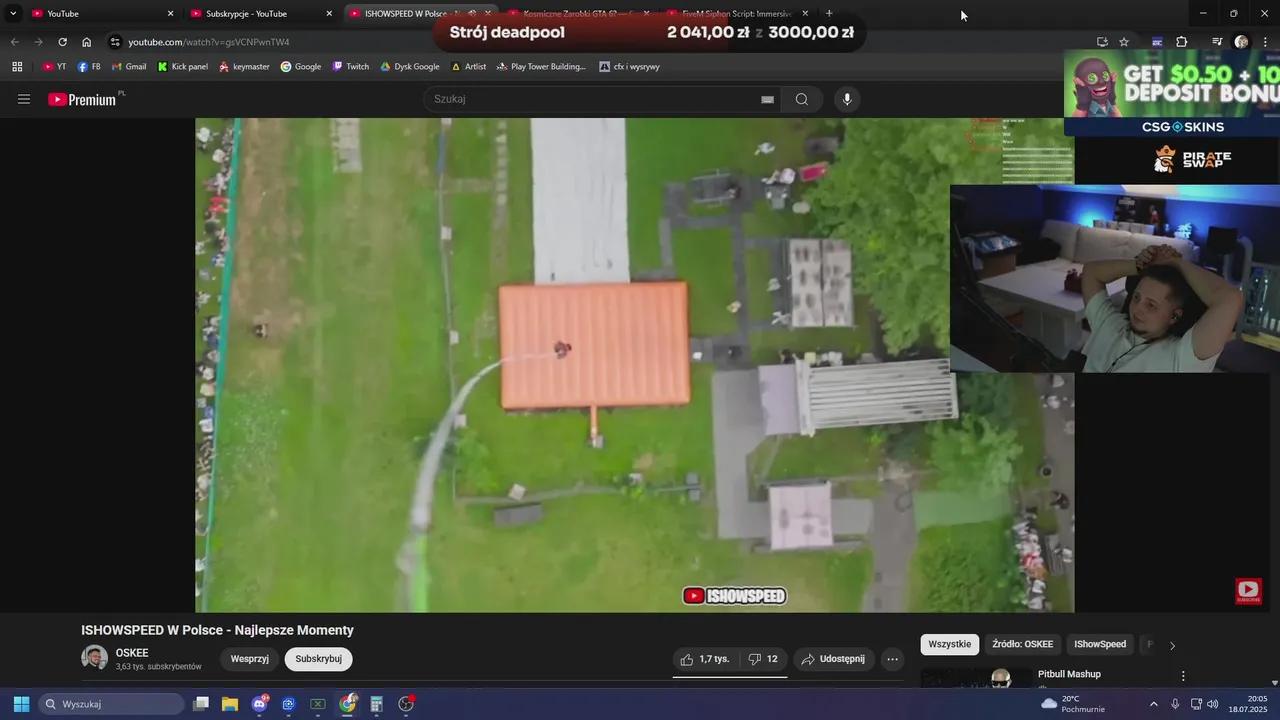Click the Wesprzyj button
Screen dimensions: 1280x720
point(250,659)
